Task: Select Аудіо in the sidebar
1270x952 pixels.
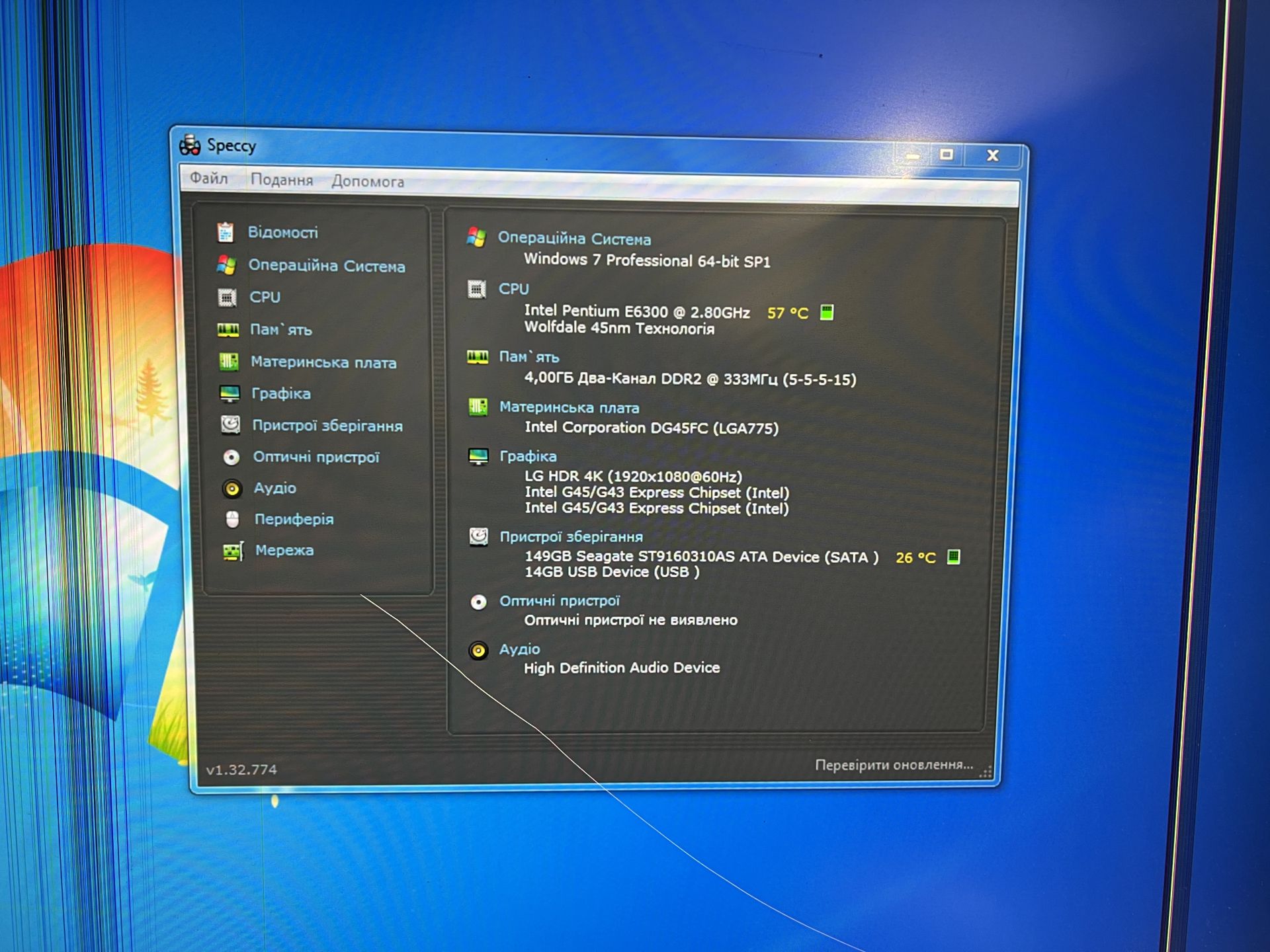Action: (275, 489)
